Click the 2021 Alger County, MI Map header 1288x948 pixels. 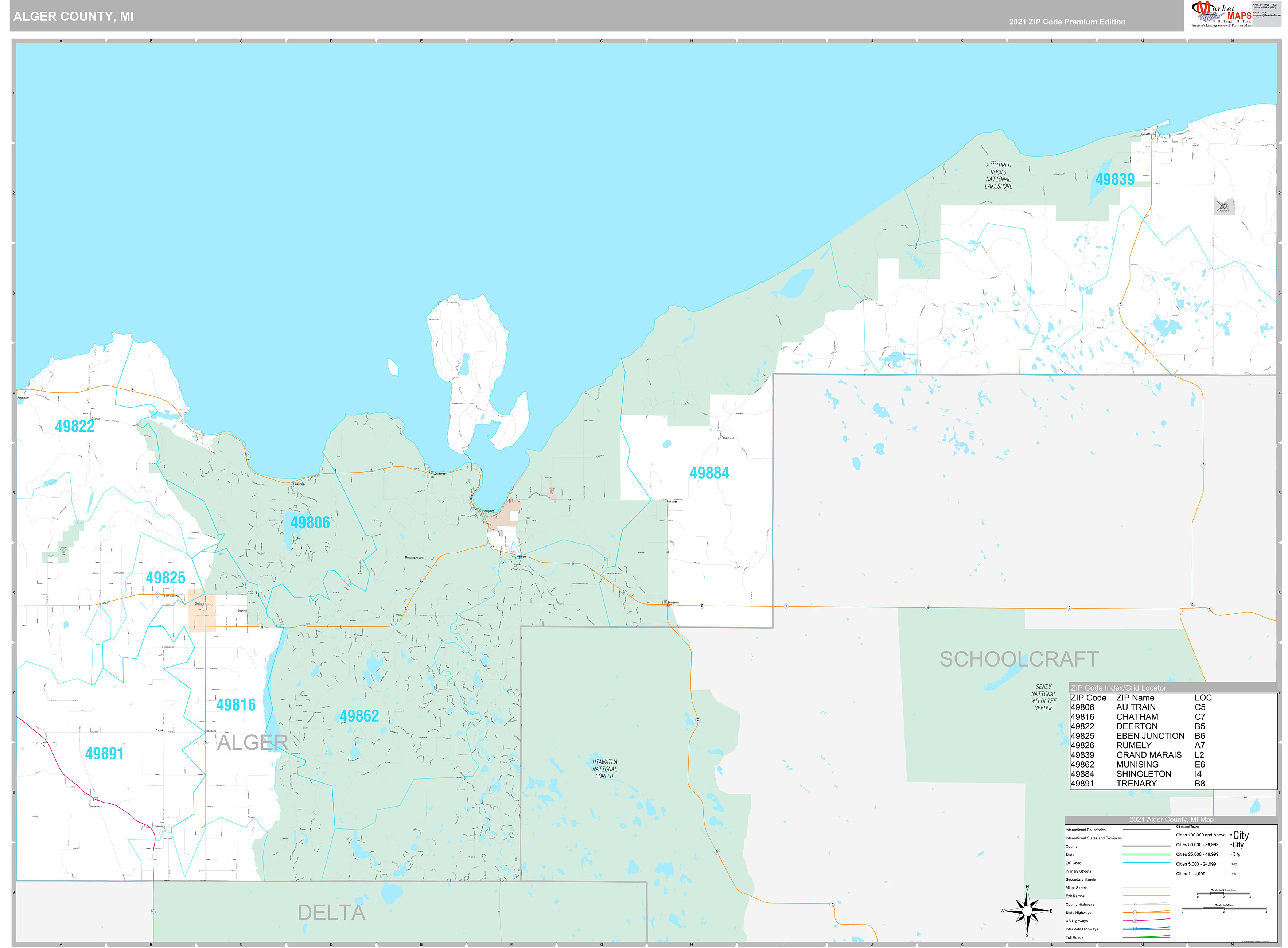(x=1171, y=819)
